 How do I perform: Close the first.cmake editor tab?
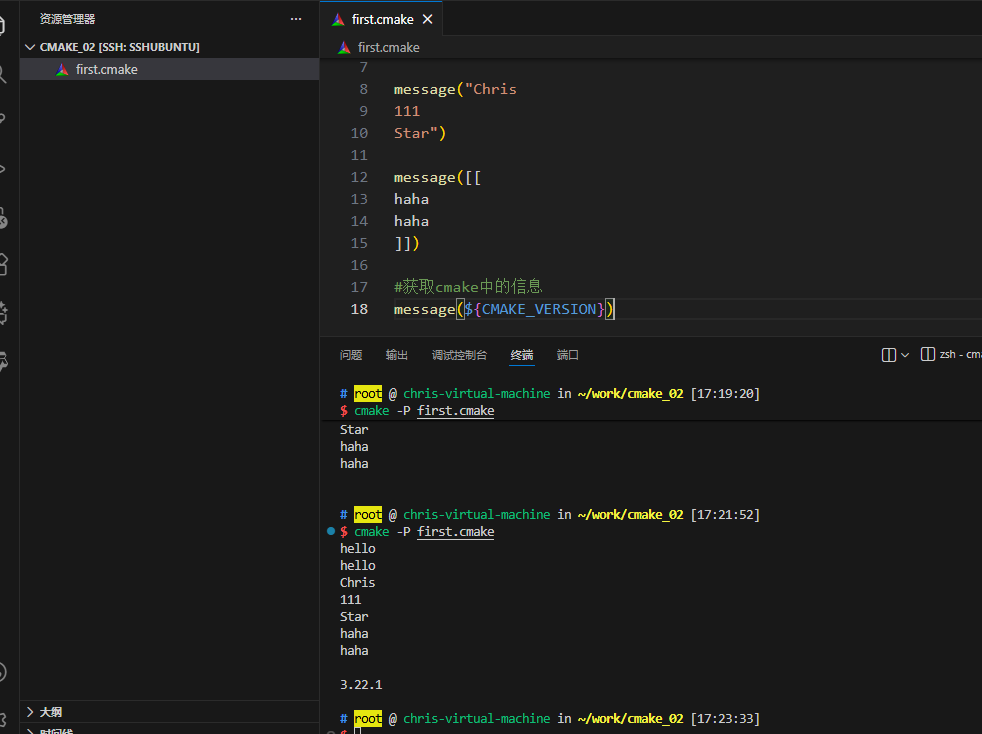428,20
